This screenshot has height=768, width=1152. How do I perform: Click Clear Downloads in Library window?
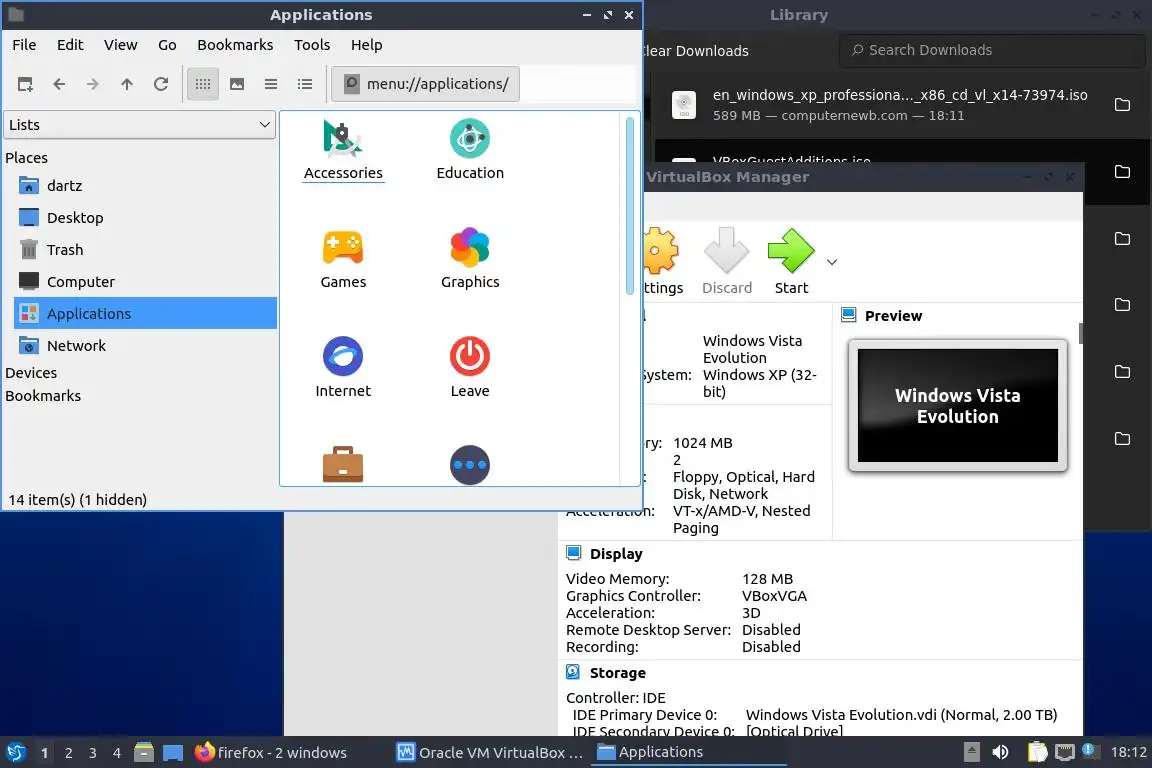[696, 51]
